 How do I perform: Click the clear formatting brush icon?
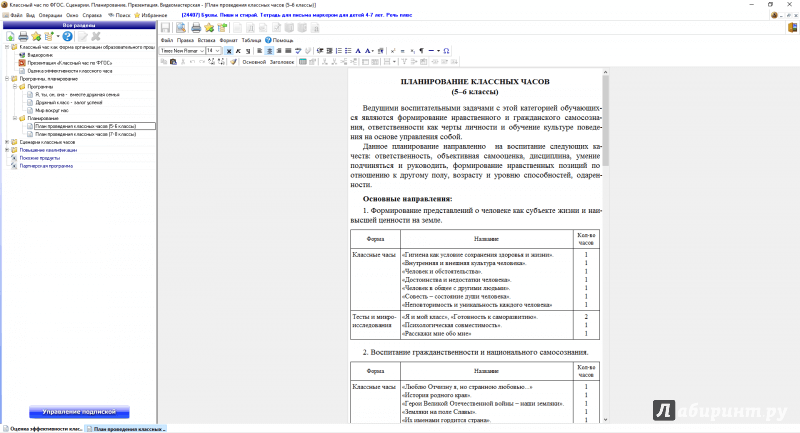click(x=233, y=62)
